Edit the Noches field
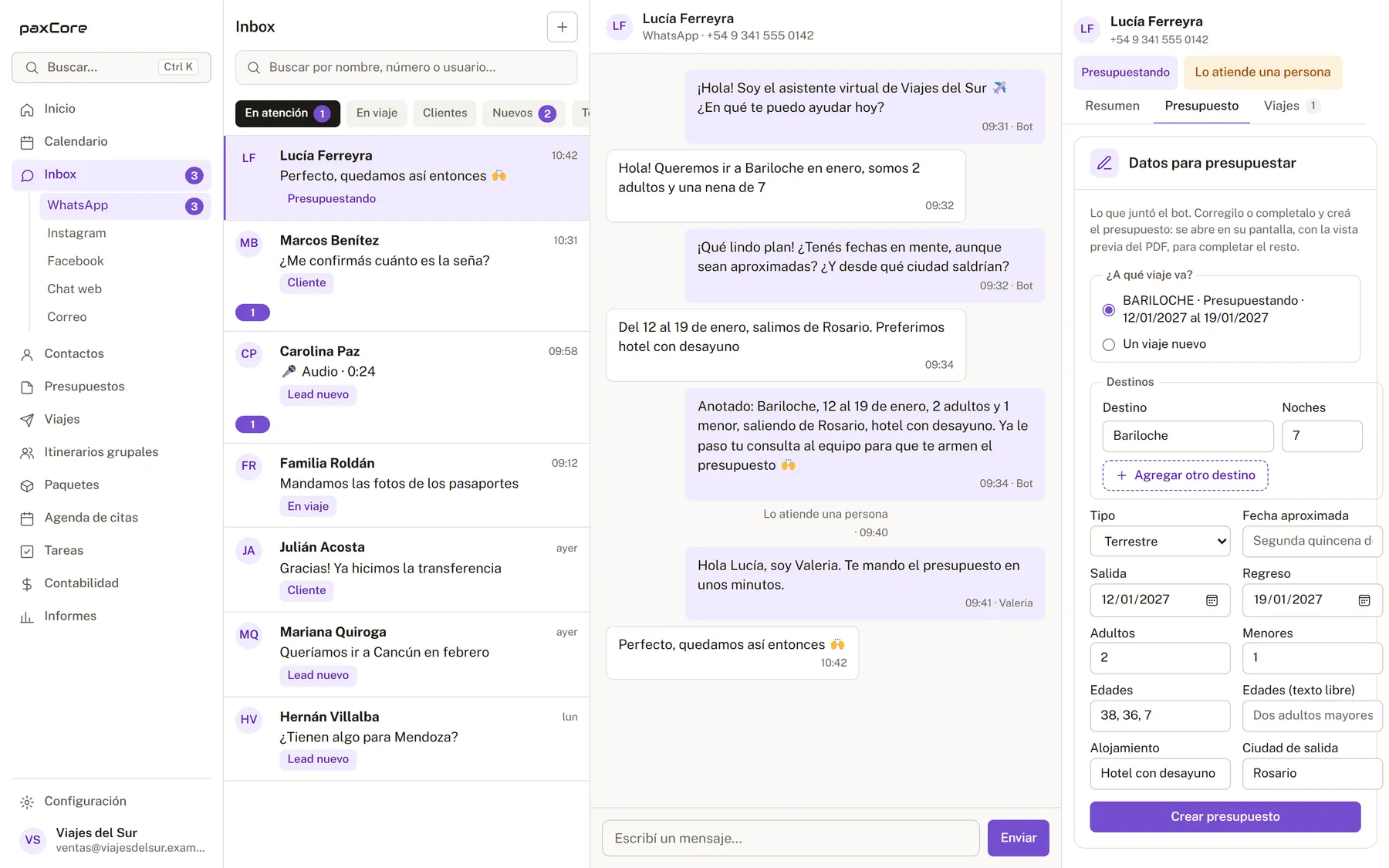 click(1322, 436)
